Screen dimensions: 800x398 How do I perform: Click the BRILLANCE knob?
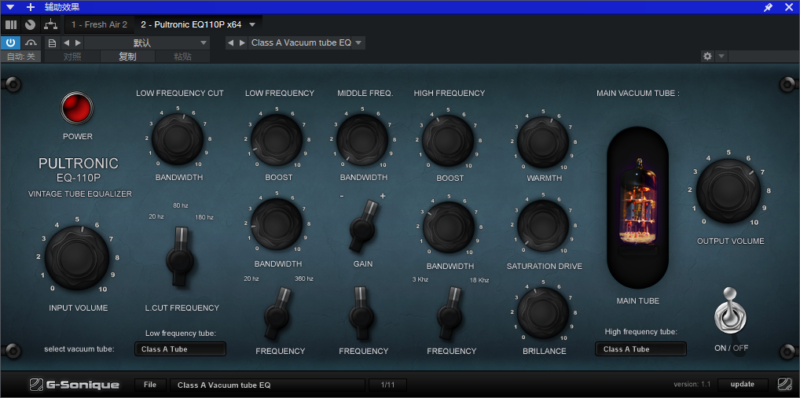[543, 313]
